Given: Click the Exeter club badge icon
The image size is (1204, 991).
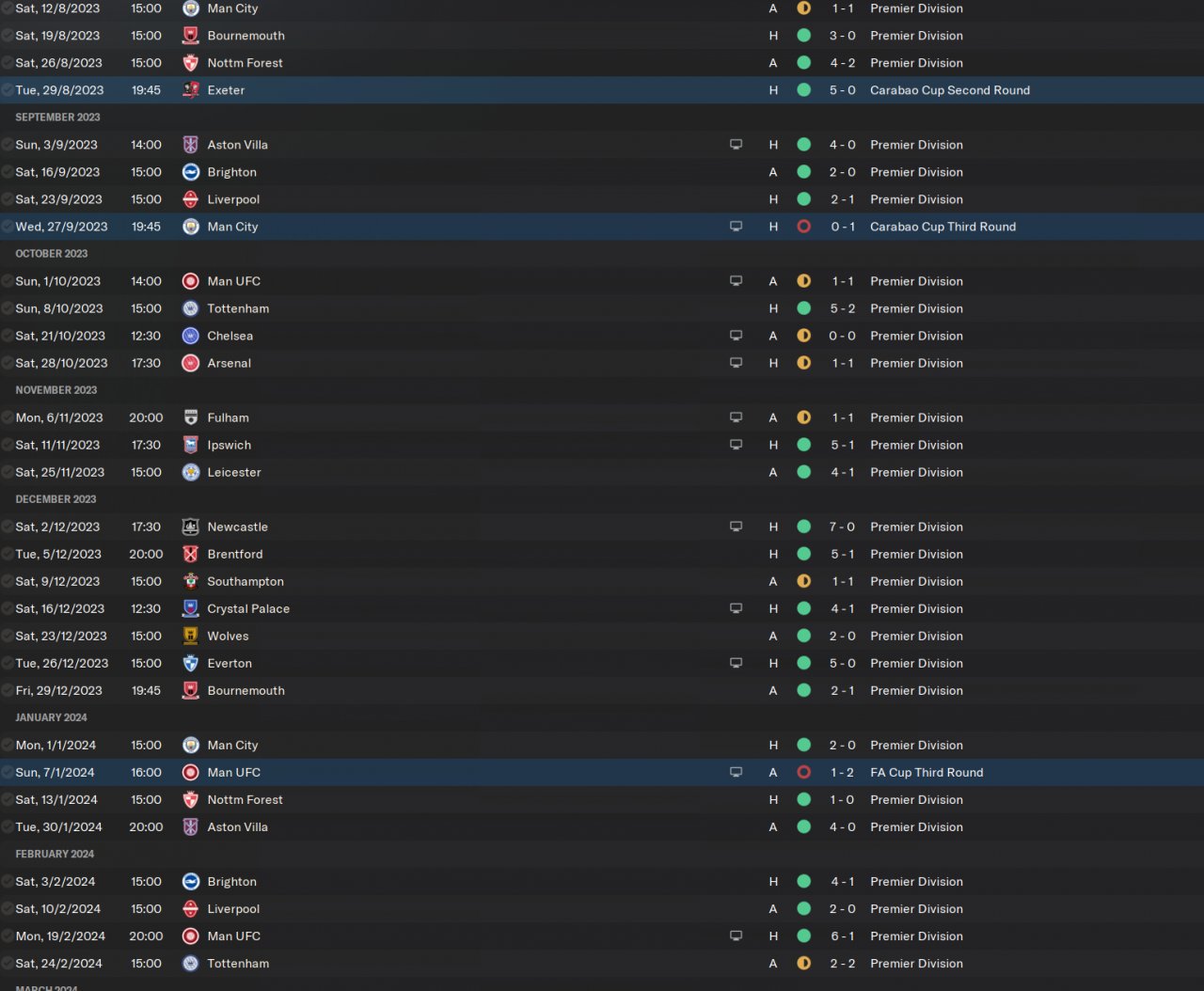Looking at the screenshot, I should [x=190, y=90].
